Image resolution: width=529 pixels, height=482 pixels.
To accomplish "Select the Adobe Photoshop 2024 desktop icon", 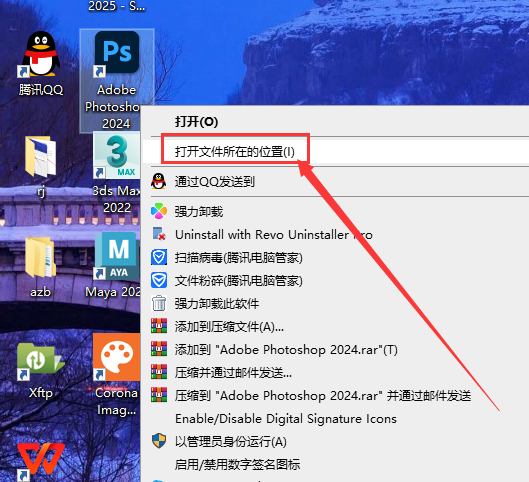I will [x=117, y=53].
